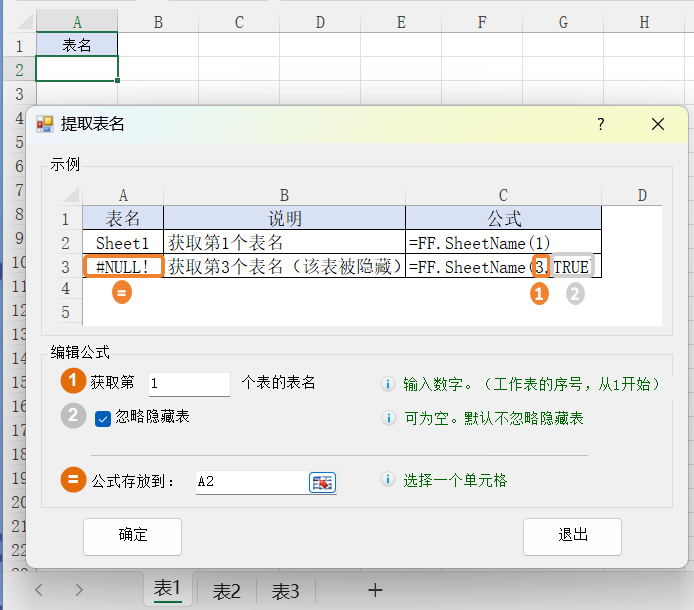Viewport: 694px width, 610px height.
Task: Click the dialog's help question mark
Action: (x=601, y=124)
